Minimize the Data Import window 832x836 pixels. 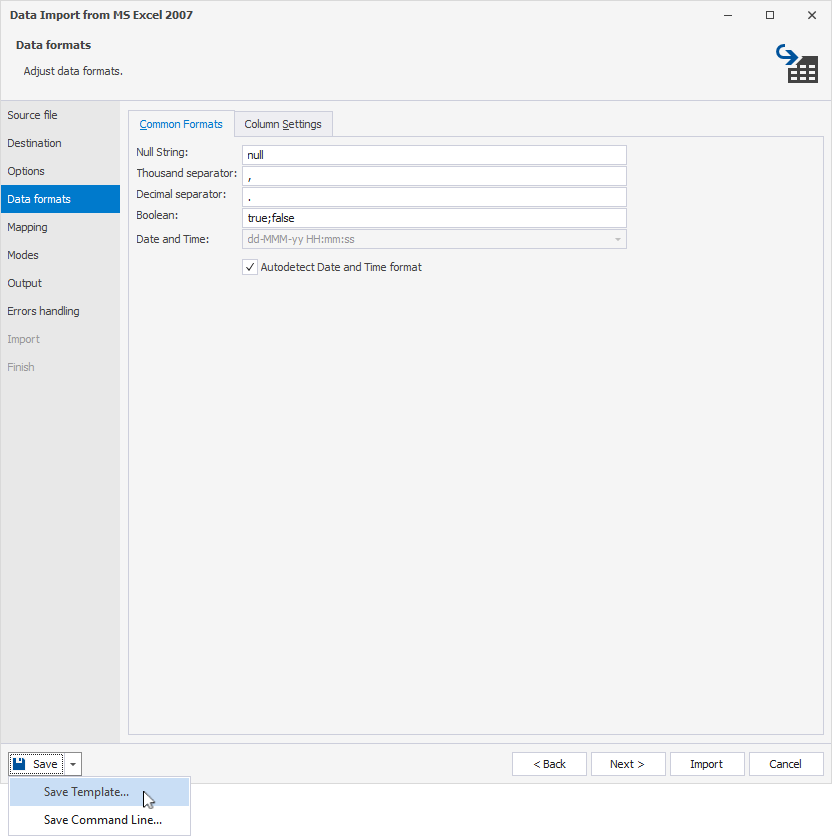tap(727, 15)
